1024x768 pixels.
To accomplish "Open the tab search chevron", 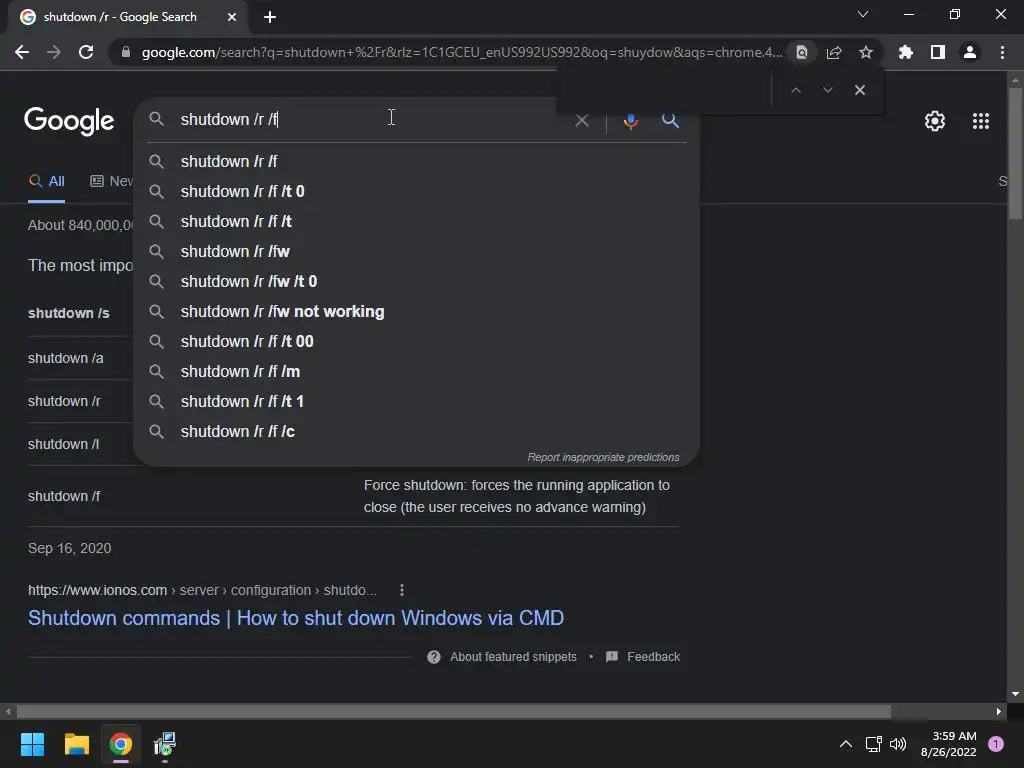I will coord(863,14).
